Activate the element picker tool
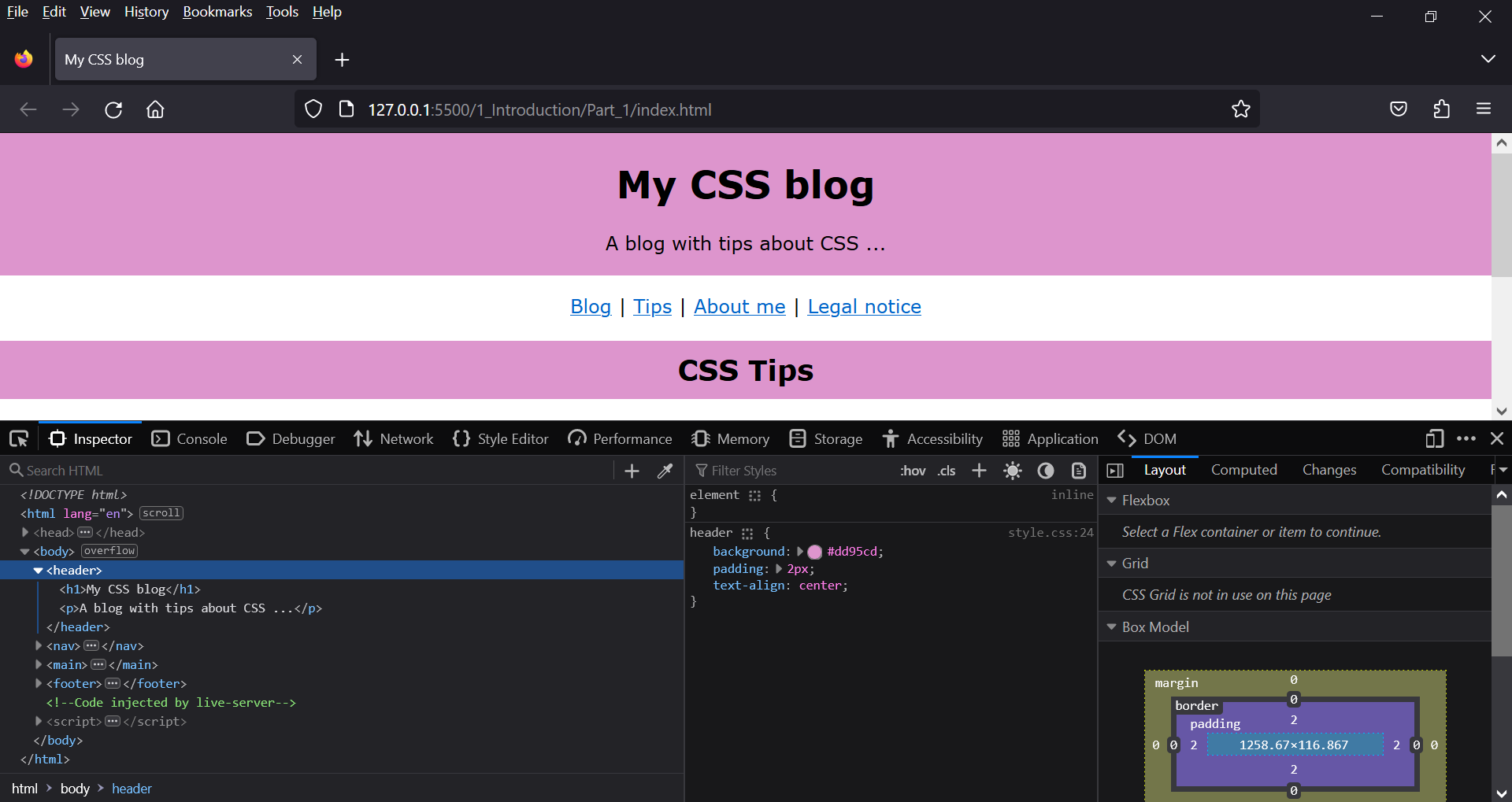Viewport: 1512px width, 802px height. pos(19,438)
